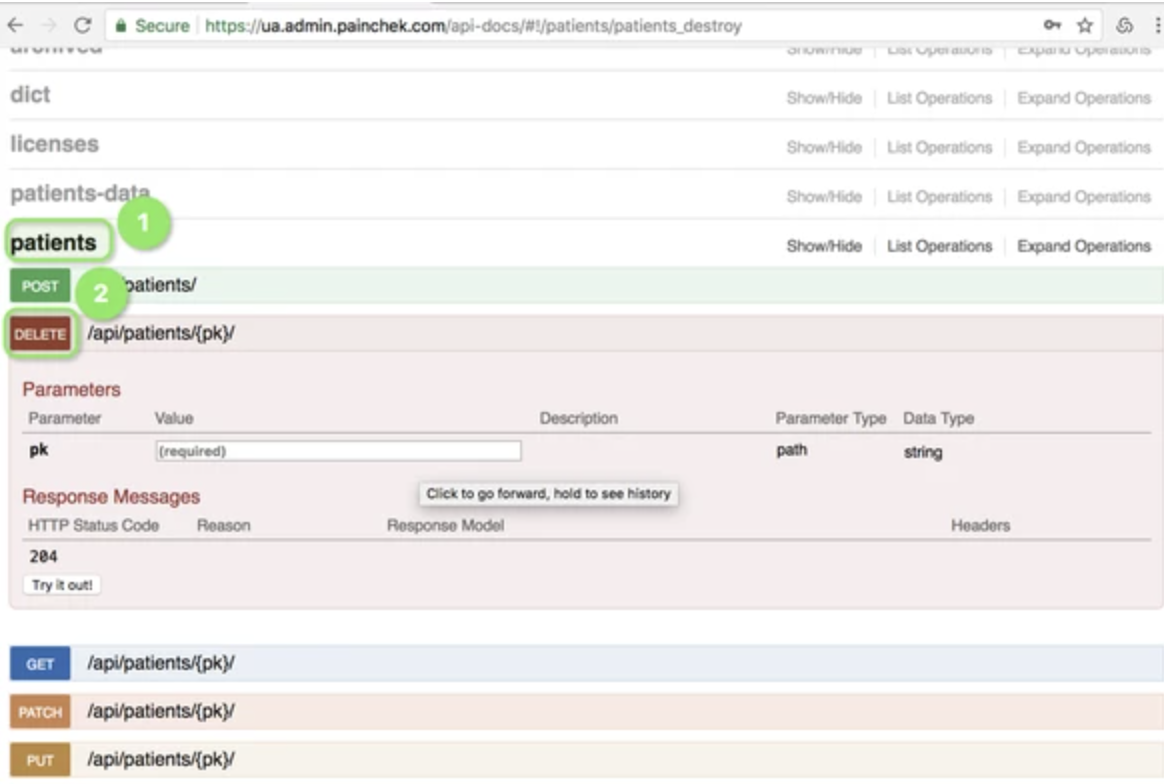The height and width of the screenshot is (784, 1164).
Task: Expand the licenses API section
Action: (x=54, y=143)
